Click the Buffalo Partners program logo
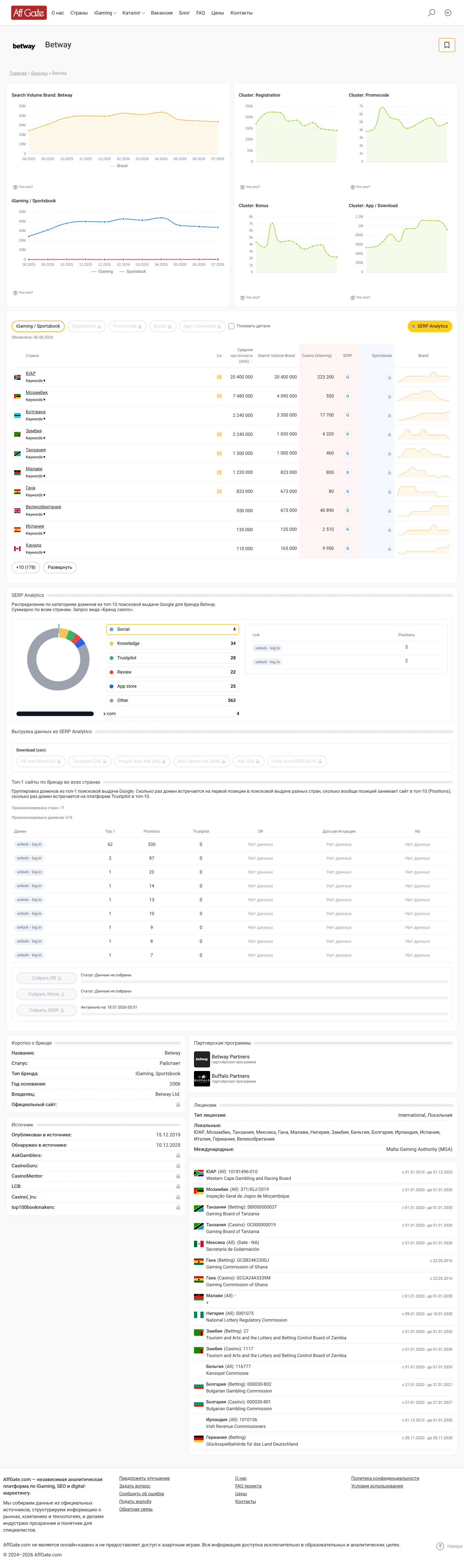The width and height of the screenshot is (464, 1568). point(202,1079)
